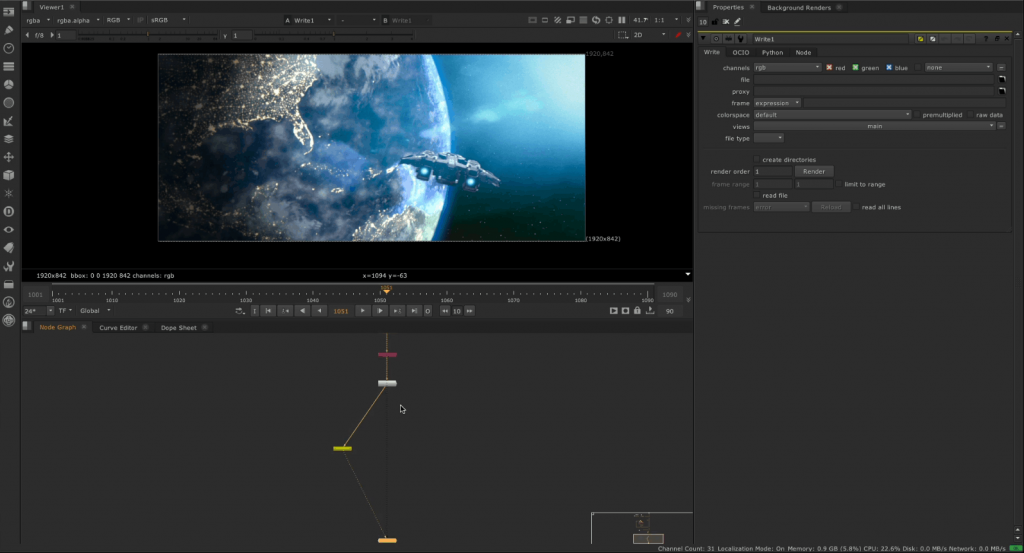This screenshot has width=1024, height=553.
Task: Open the colorspace dropdown set to default
Action: click(832, 115)
